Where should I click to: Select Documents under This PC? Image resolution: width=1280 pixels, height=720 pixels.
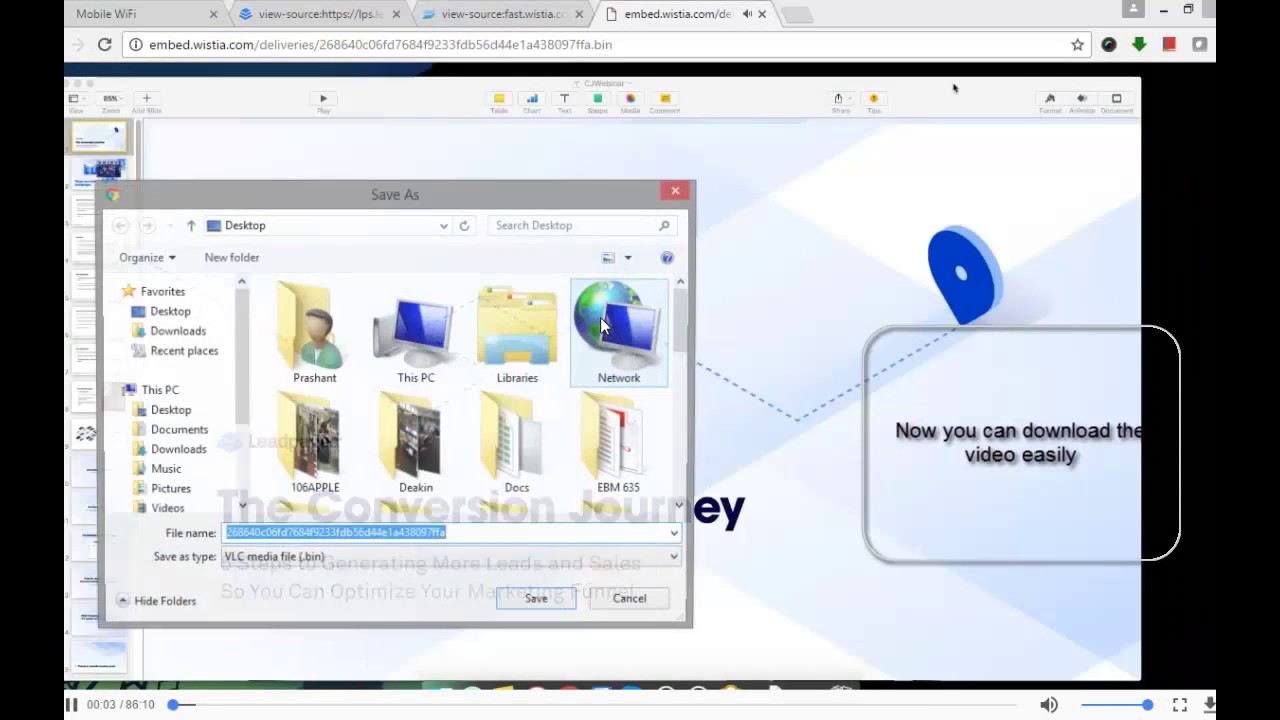170,429
